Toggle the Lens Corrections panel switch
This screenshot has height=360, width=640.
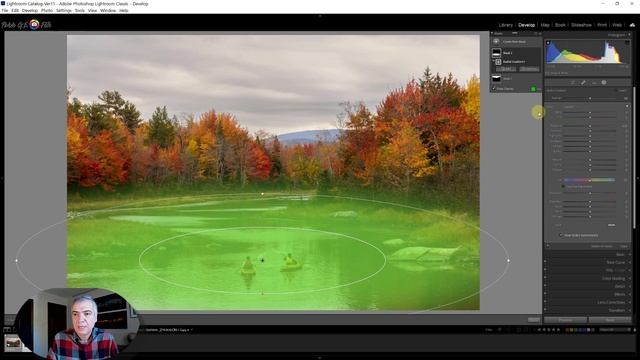546,302
